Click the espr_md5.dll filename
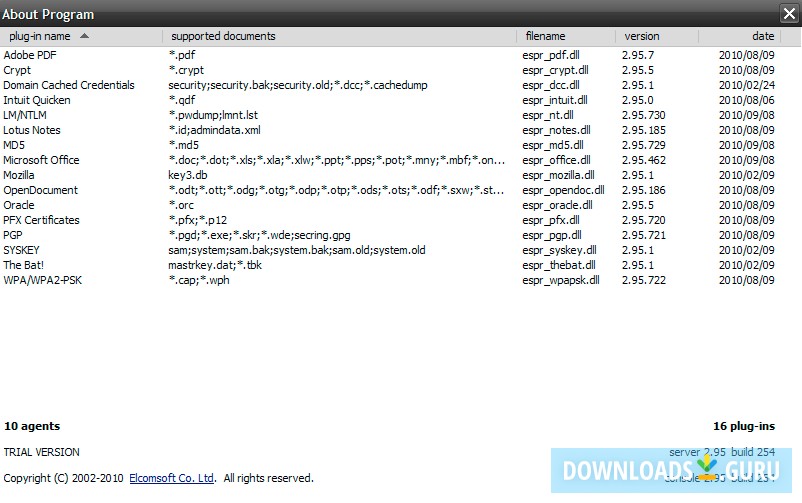 (x=553, y=145)
